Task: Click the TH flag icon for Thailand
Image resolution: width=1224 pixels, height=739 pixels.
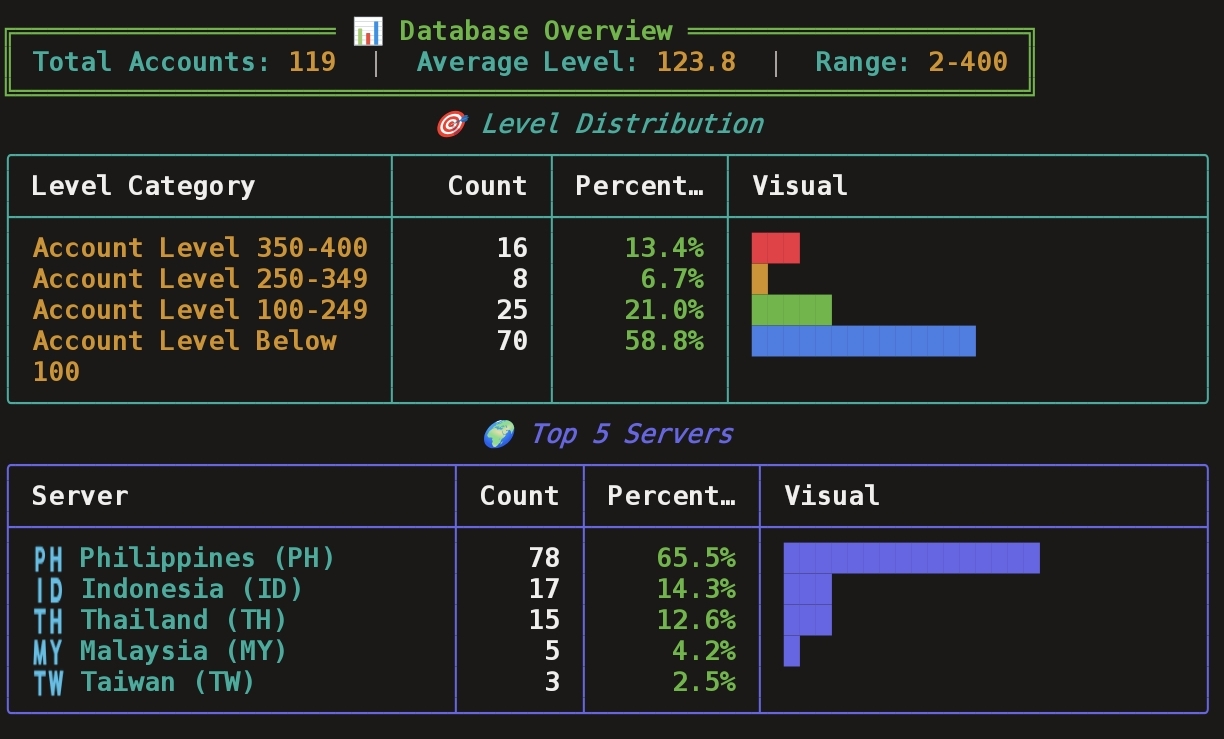Action: 48,620
